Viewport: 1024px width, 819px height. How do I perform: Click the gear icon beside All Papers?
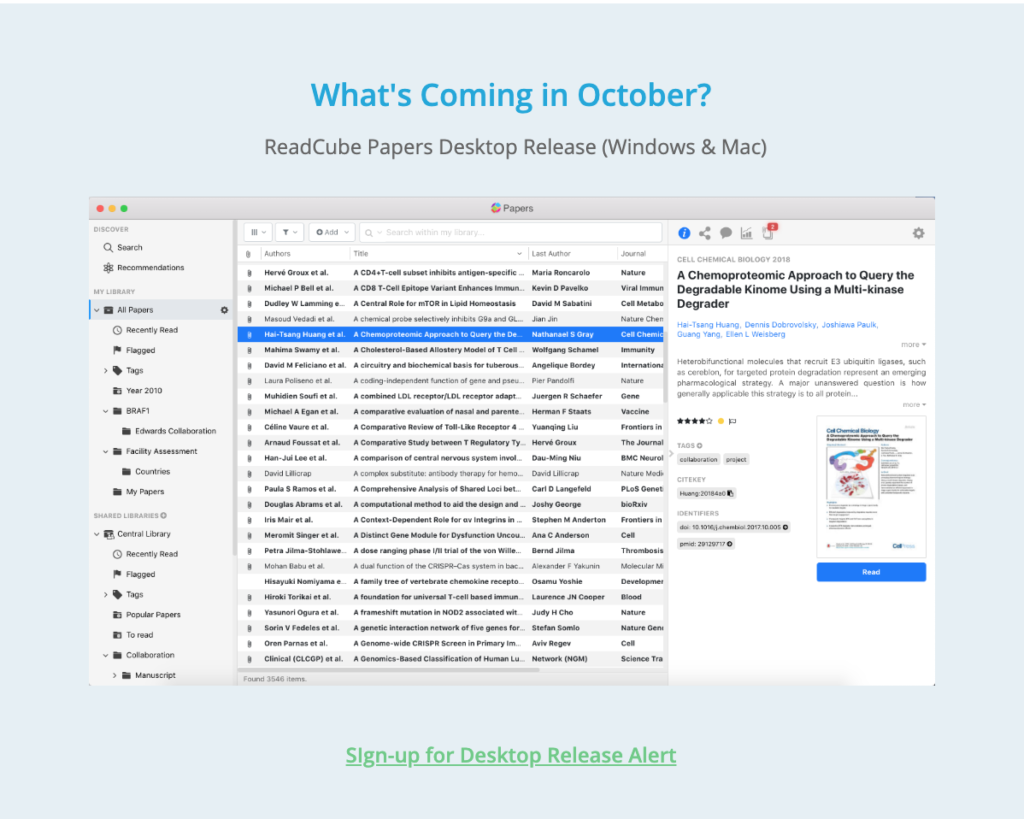[225, 309]
